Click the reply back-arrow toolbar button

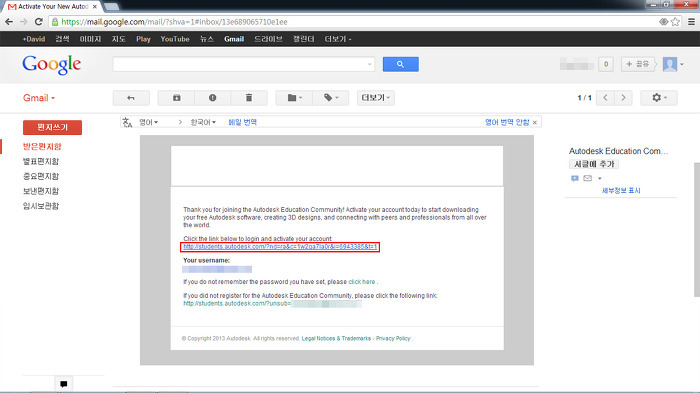131,98
